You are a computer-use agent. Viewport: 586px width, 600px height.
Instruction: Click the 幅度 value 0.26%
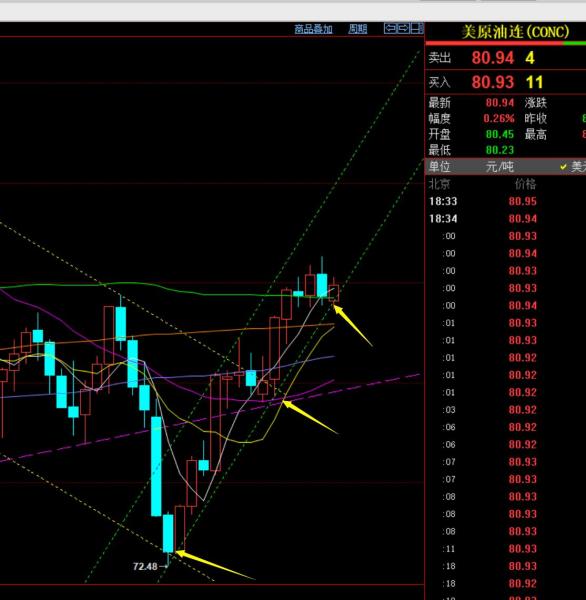click(499, 119)
